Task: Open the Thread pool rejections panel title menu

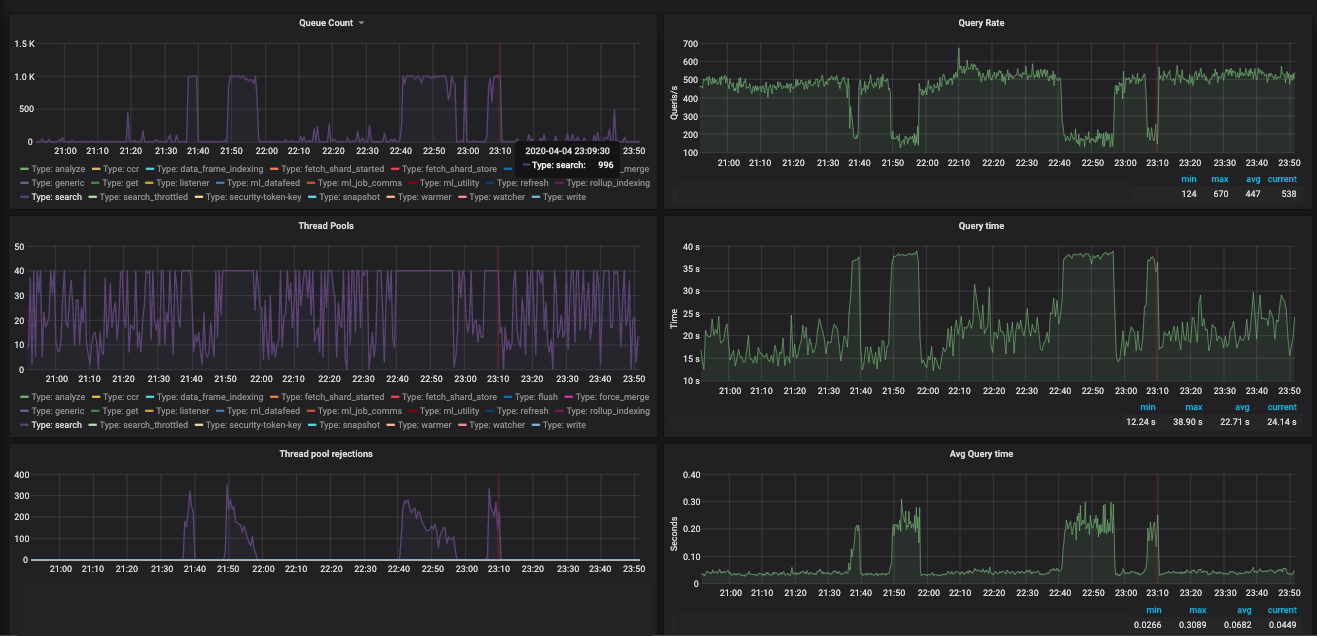Action: [x=325, y=454]
